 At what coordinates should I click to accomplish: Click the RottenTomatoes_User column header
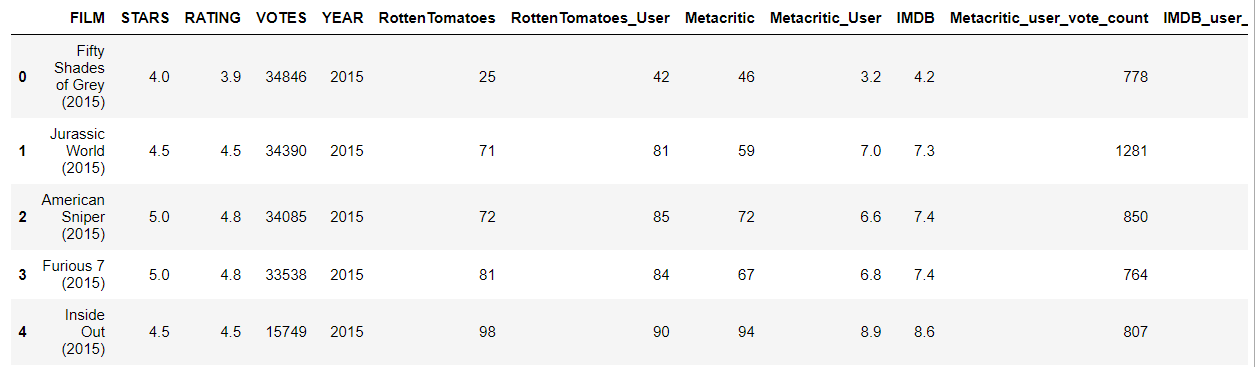click(590, 18)
